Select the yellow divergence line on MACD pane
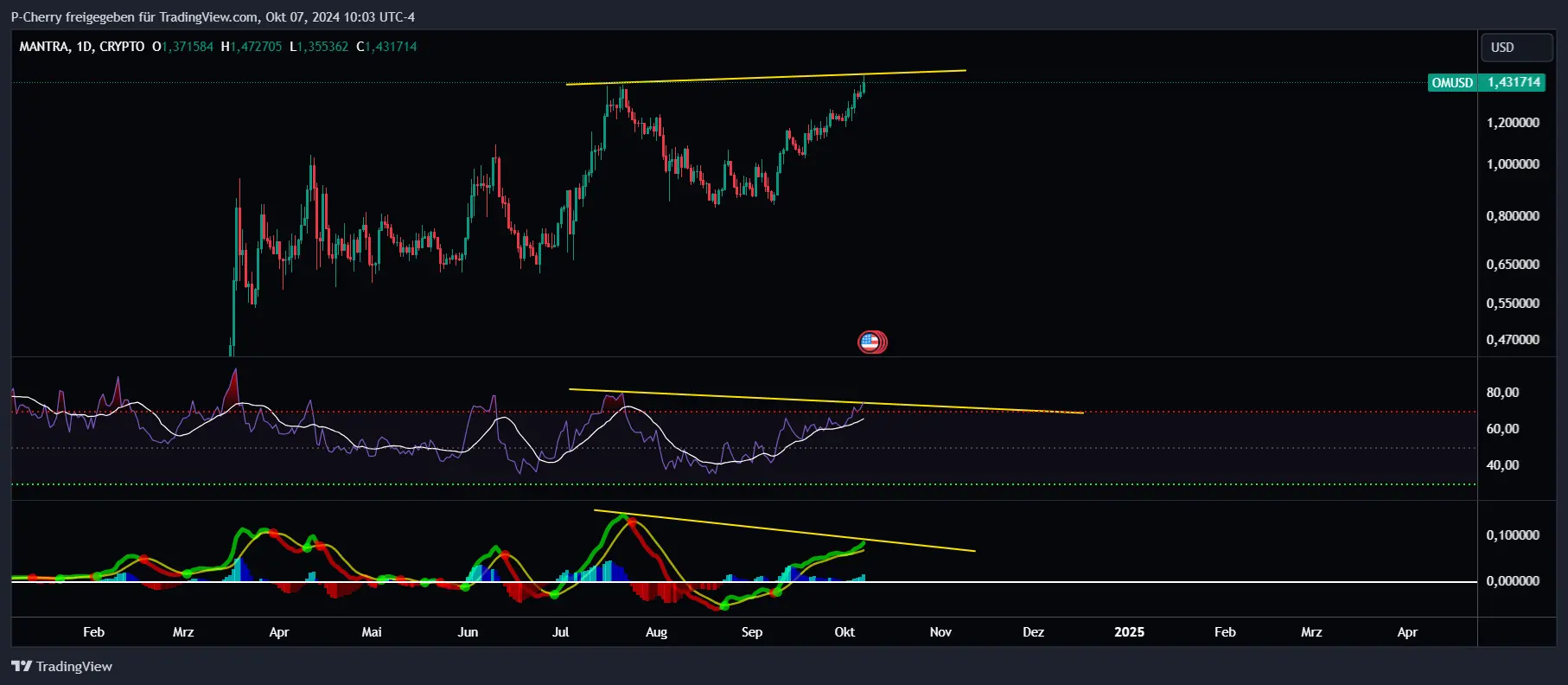This screenshot has height=685, width=1568. (x=784, y=530)
